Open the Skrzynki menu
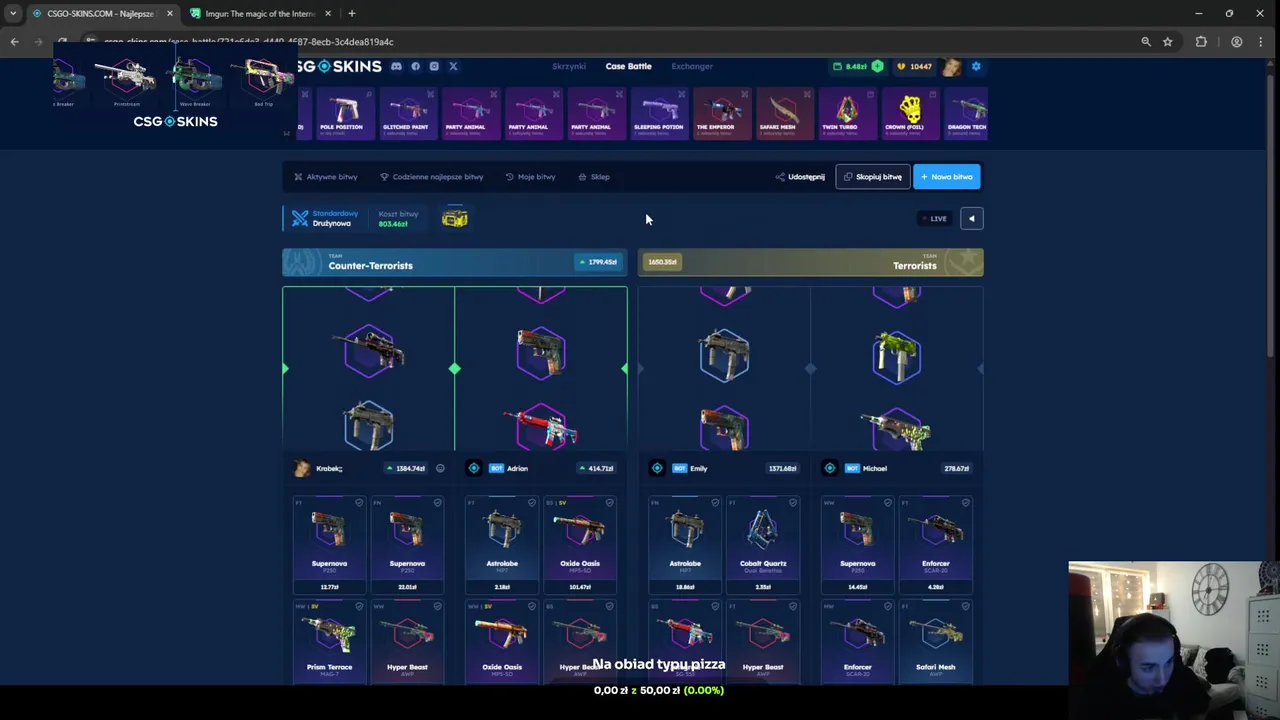Viewport: 1280px width, 720px height. (x=569, y=66)
